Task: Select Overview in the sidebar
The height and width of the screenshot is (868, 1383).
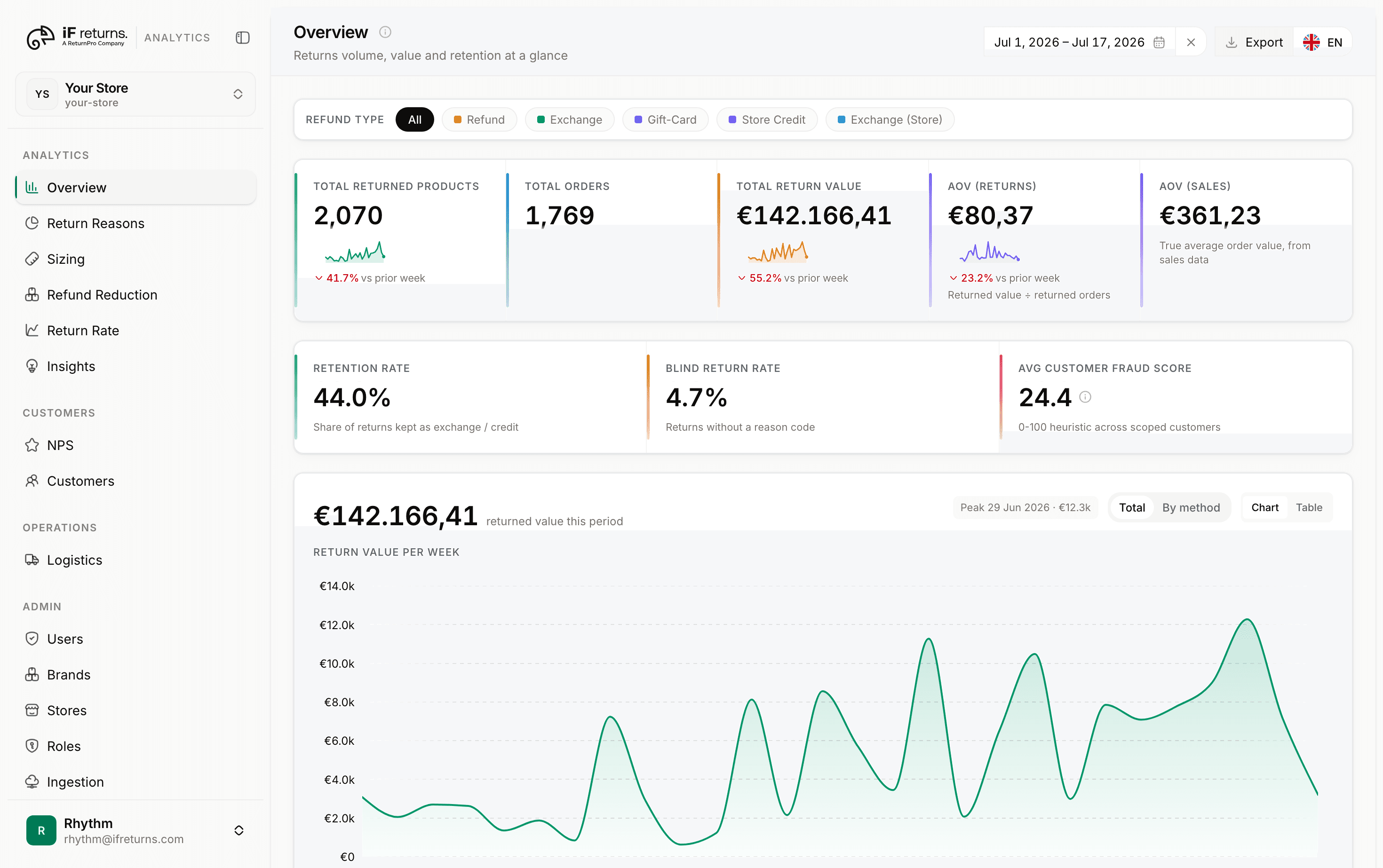Action: pos(135,188)
